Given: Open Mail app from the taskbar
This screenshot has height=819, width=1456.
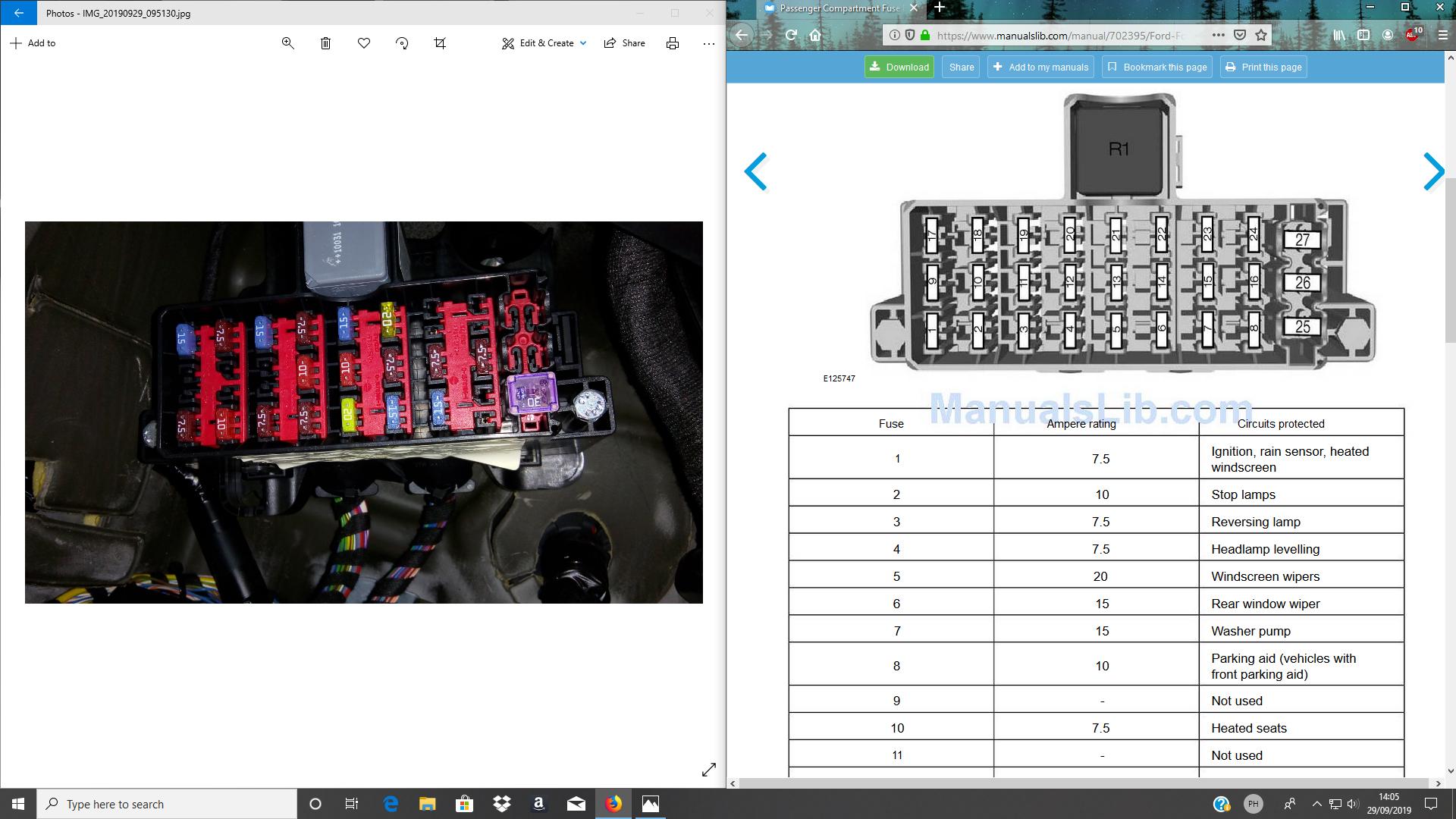Looking at the screenshot, I should tap(576, 804).
